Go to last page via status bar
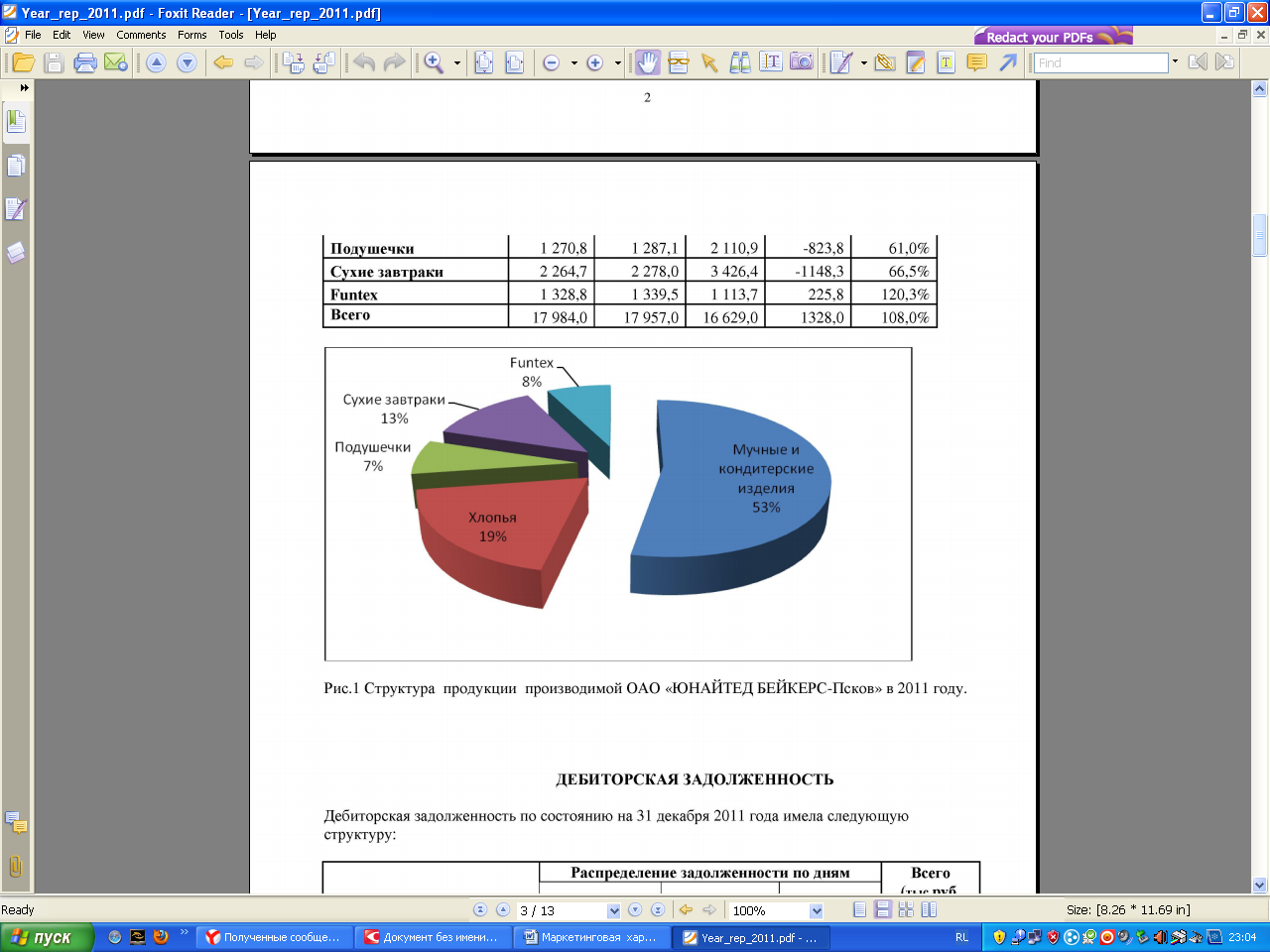This screenshot has width=1270, height=952. tap(657, 909)
